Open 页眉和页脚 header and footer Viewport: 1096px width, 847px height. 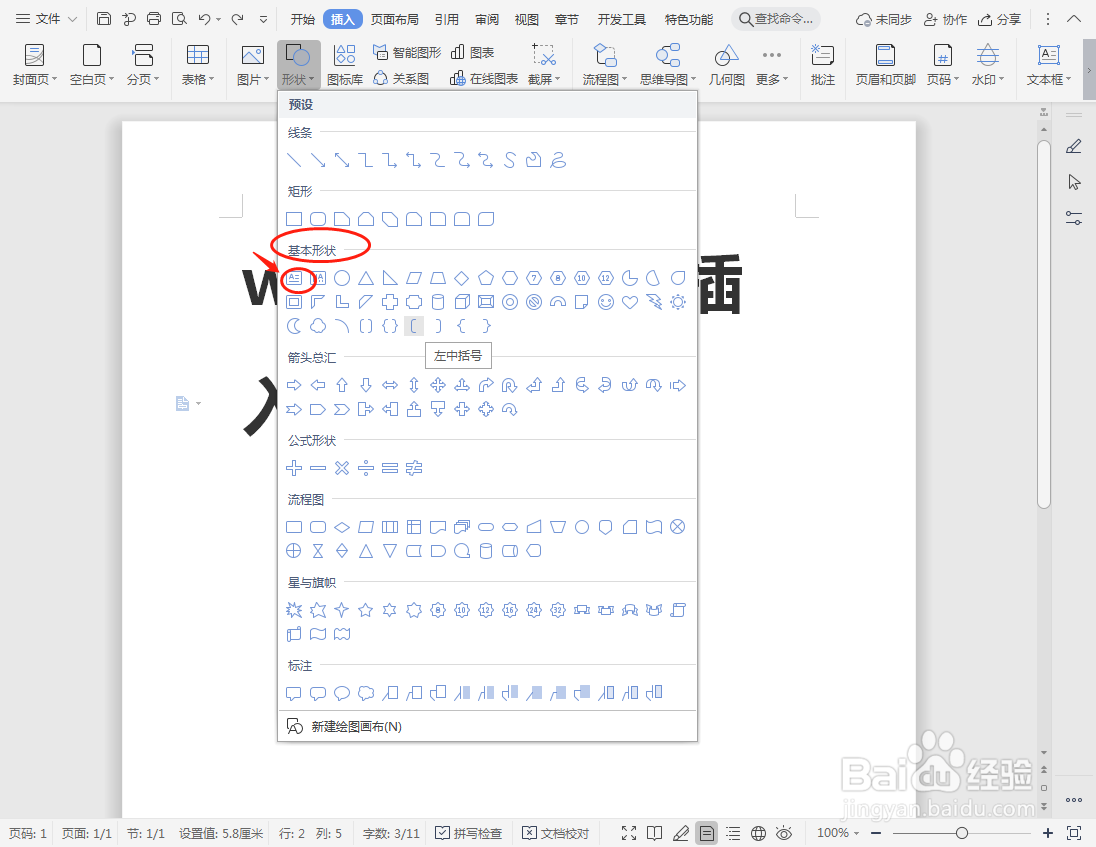886,64
